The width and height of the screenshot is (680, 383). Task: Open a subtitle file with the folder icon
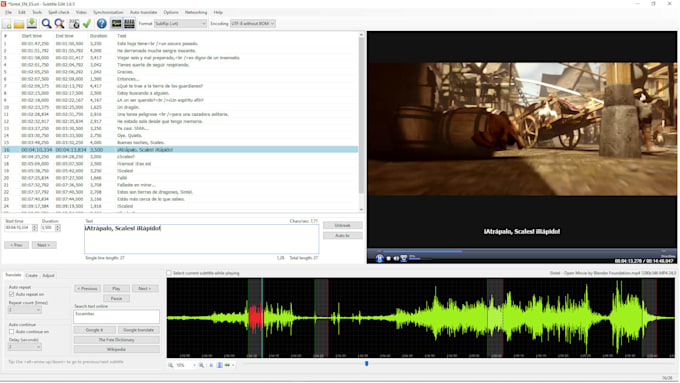click(19, 24)
